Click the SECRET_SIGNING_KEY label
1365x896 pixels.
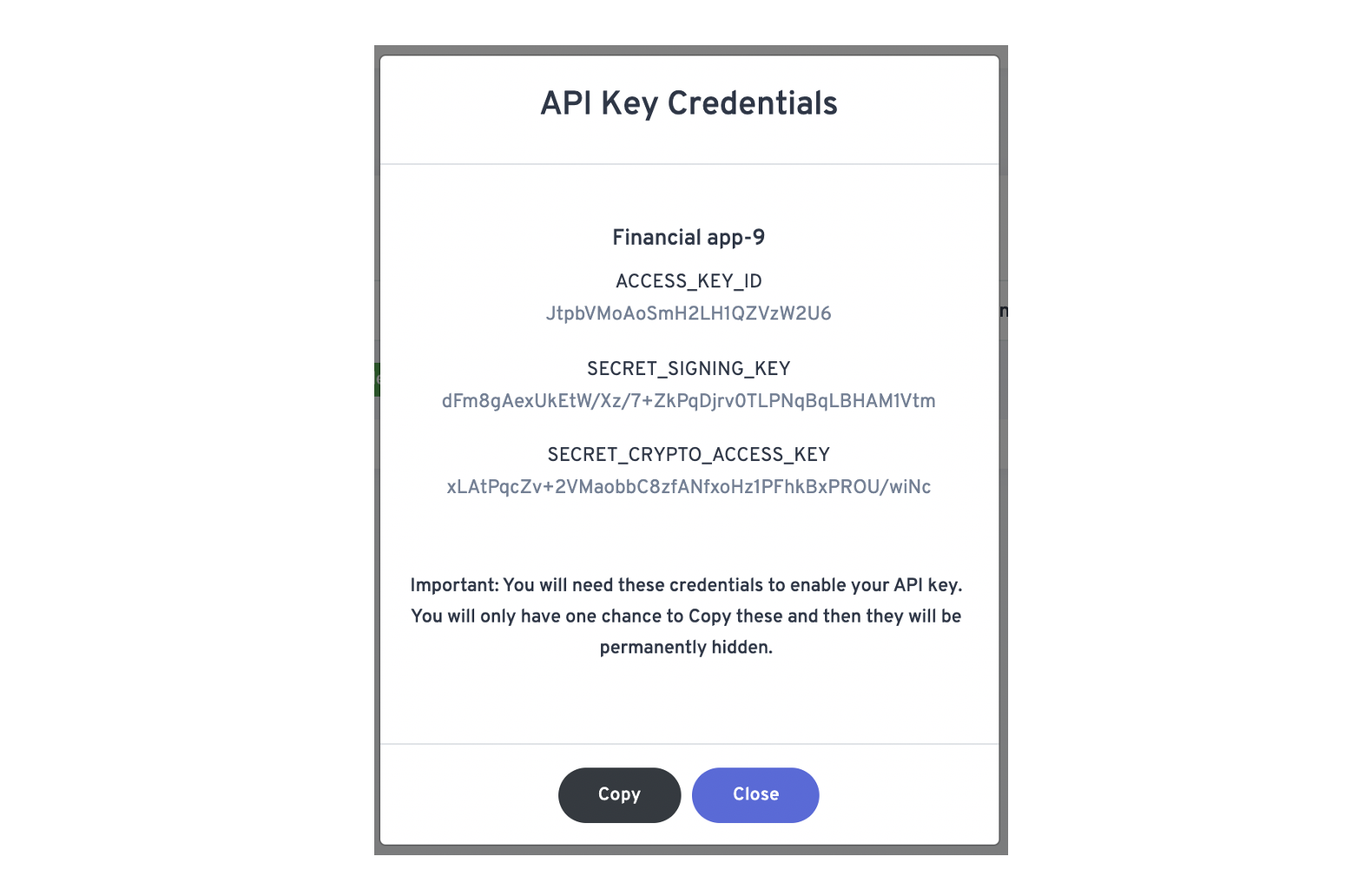(689, 368)
